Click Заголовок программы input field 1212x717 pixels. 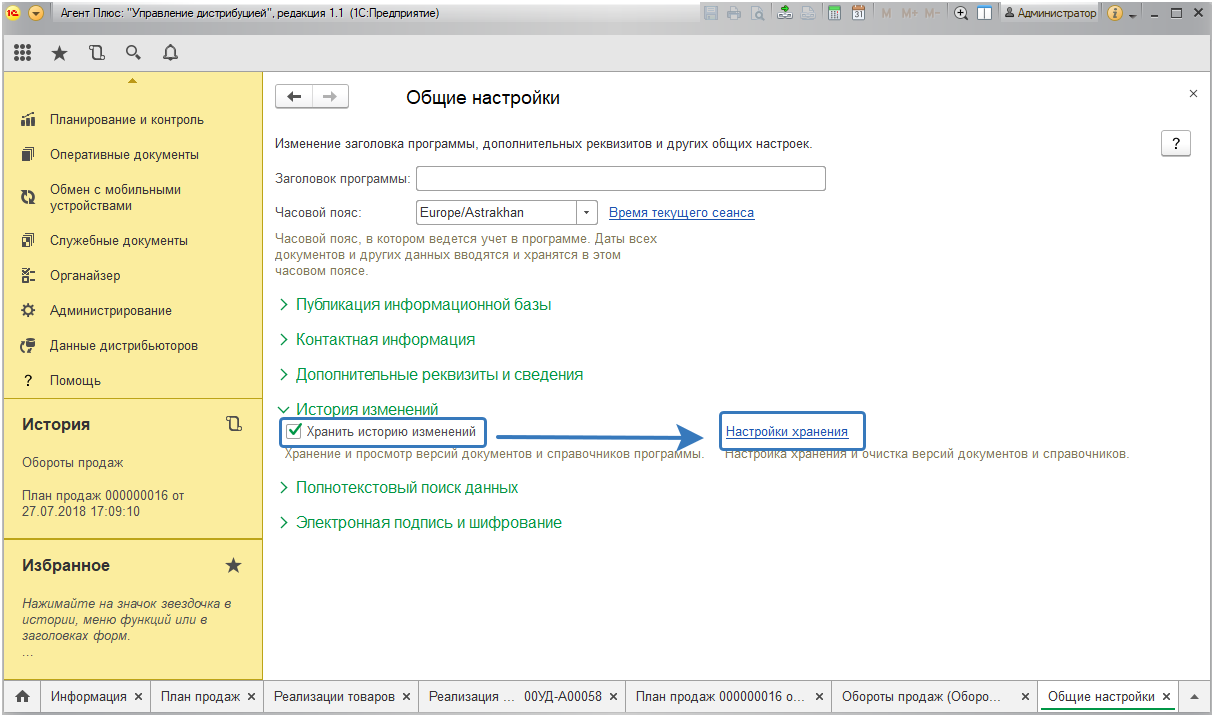pos(620,178)
